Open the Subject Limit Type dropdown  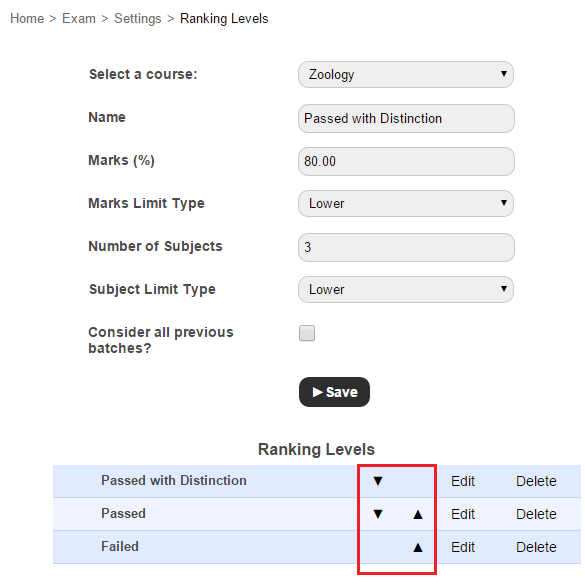point(406,289)
